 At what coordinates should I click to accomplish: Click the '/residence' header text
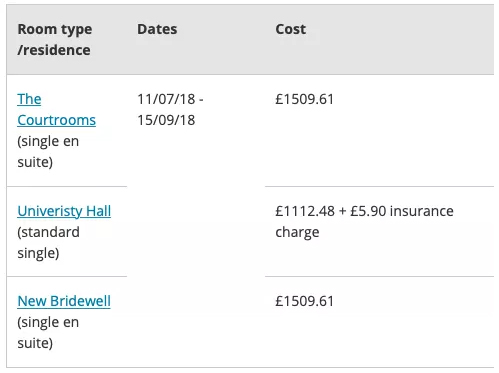coord(54,50)
